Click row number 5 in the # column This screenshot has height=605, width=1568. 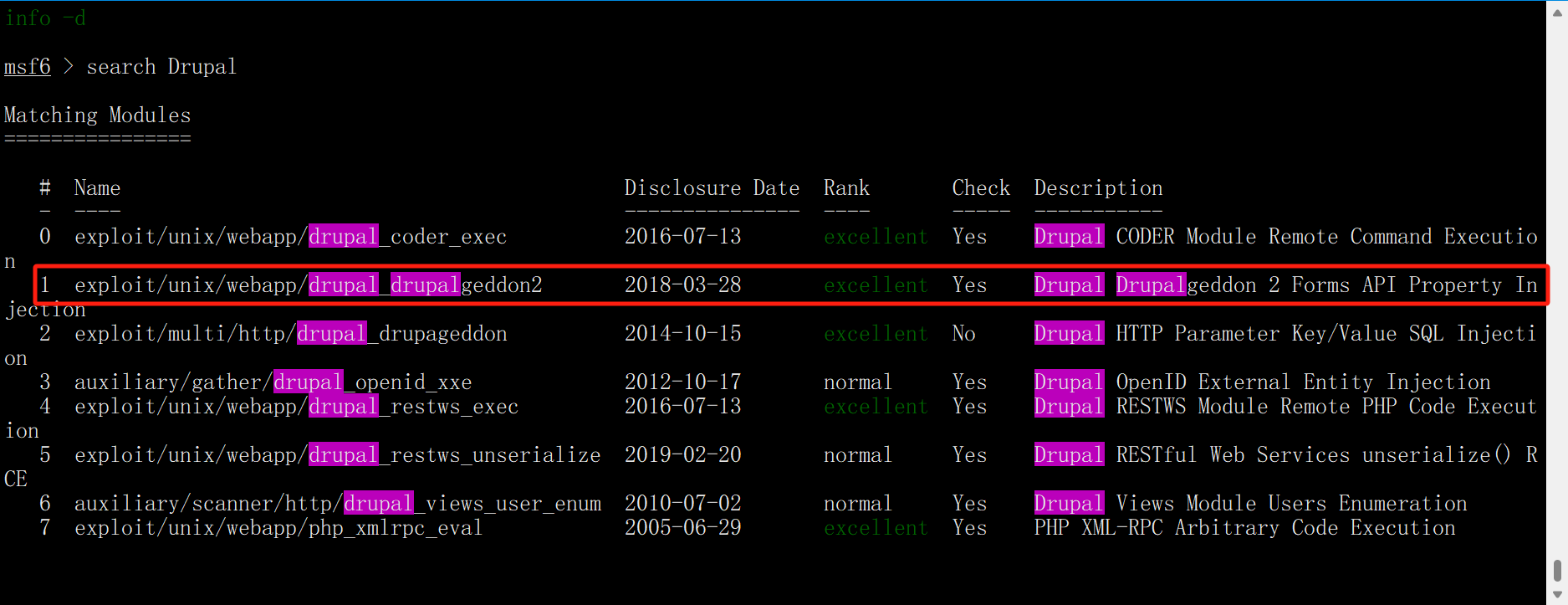[x=45, y=455]
